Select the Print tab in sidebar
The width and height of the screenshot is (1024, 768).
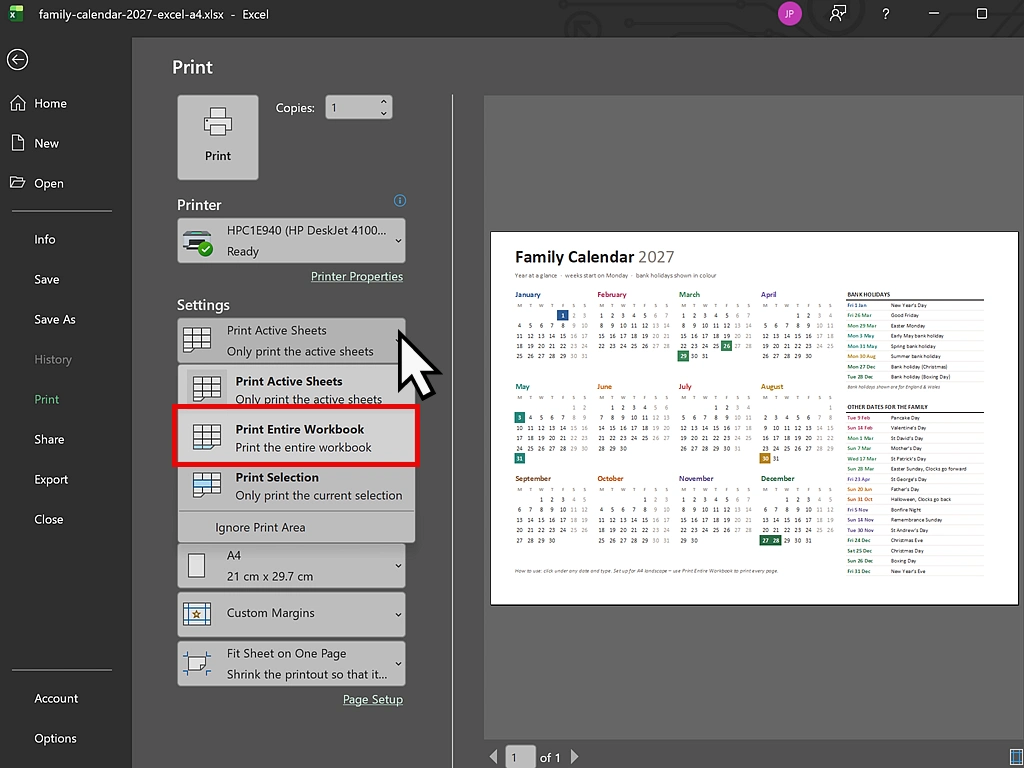pyautogui.click(x=46, y=399)
